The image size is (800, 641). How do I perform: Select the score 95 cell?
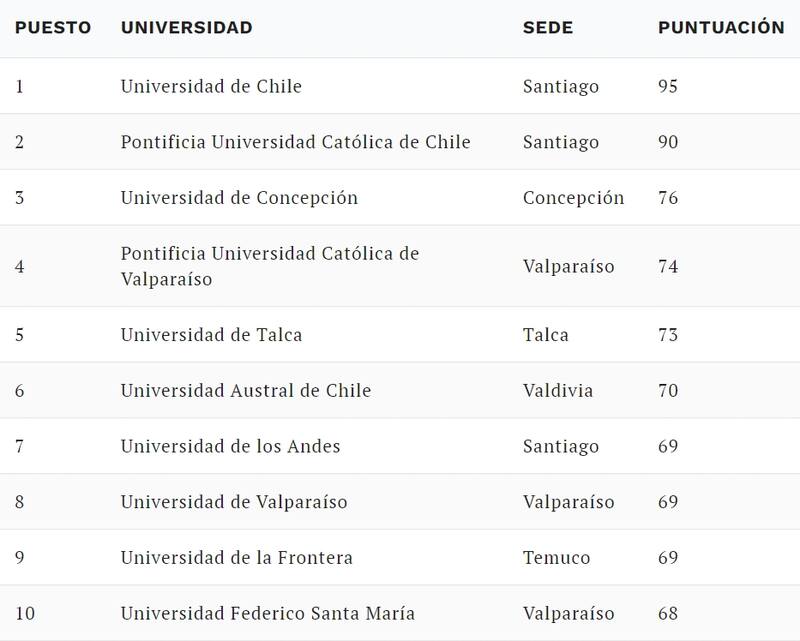tap(668, 86)
